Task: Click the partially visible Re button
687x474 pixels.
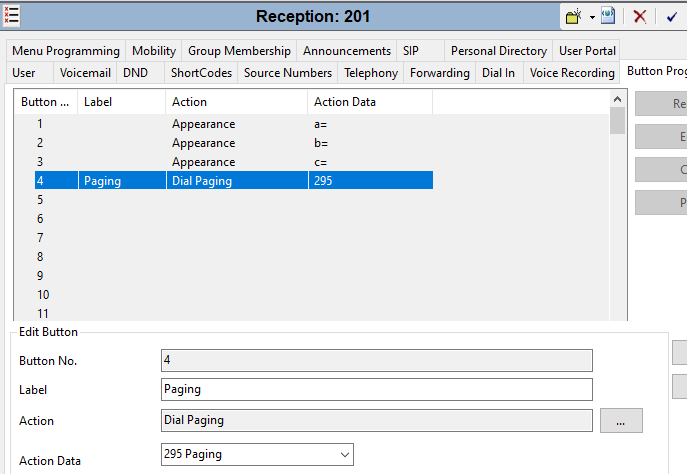Action: pyautogui.click(x=661, y=104)
